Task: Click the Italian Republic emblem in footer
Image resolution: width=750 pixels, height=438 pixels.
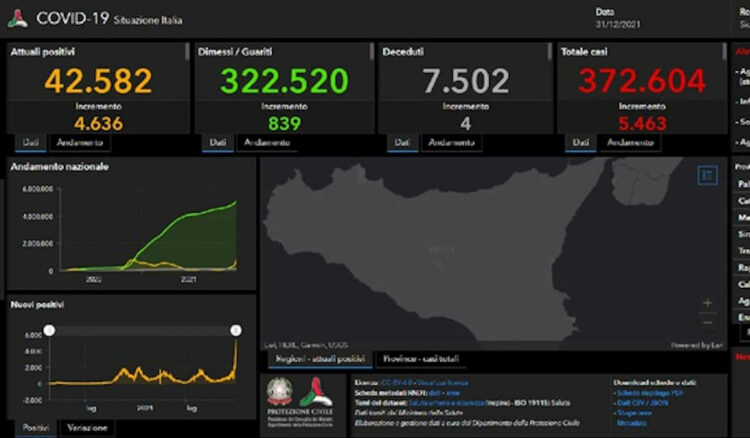Action: click(x=281, y=392)
